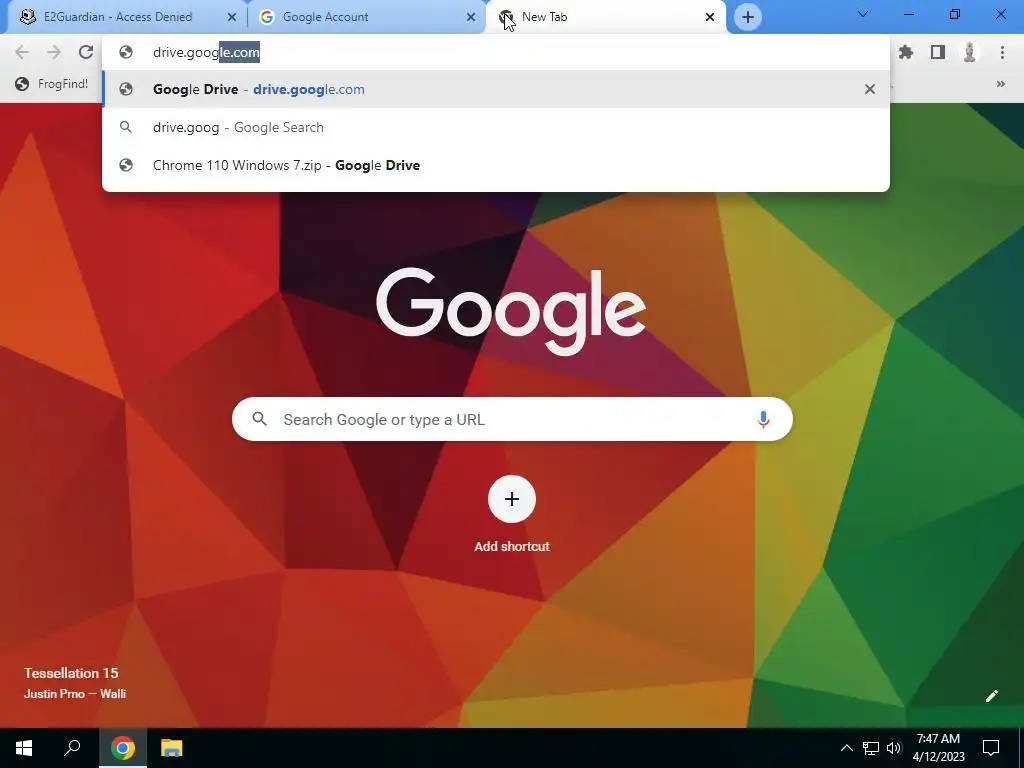Close the Google Account tab

point(470,17)
